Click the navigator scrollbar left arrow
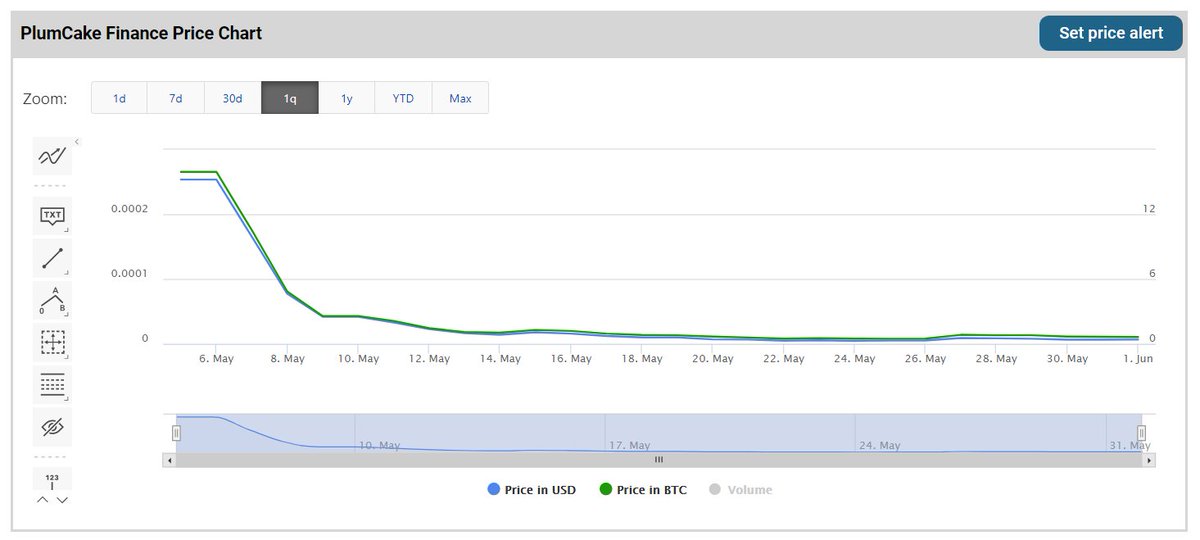 tap(169, 460)
